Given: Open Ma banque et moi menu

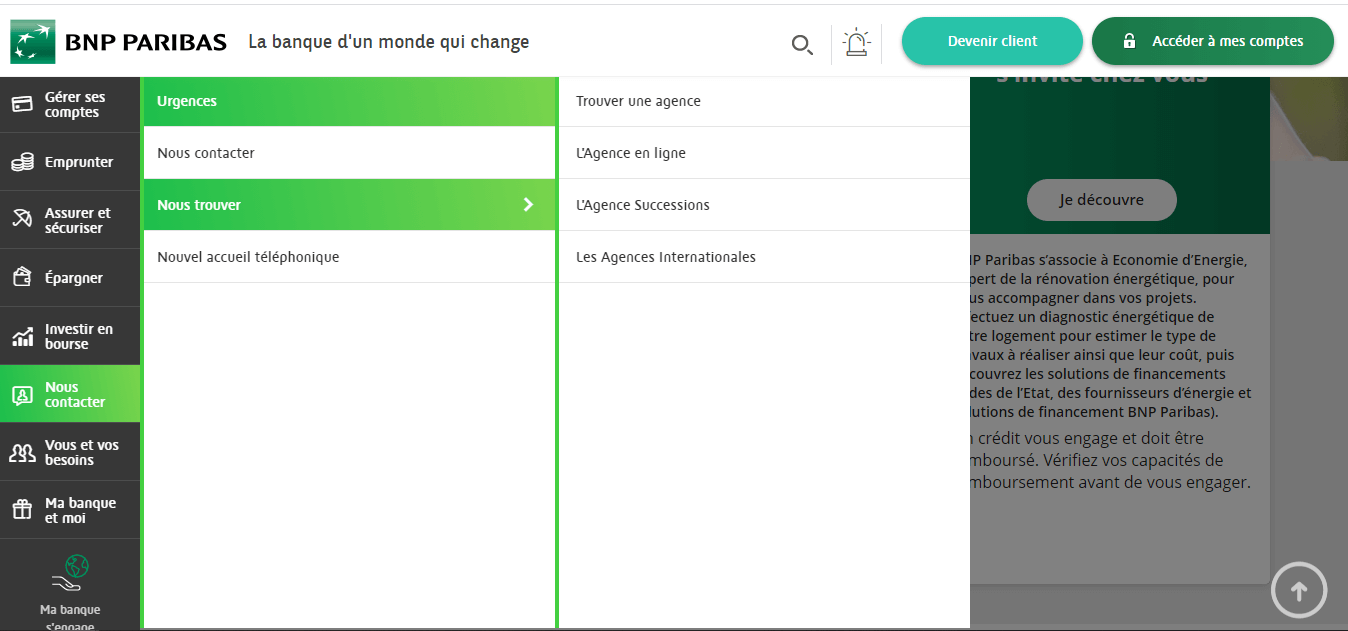Looking at the screenshot, I should click(x=70, y=510).
